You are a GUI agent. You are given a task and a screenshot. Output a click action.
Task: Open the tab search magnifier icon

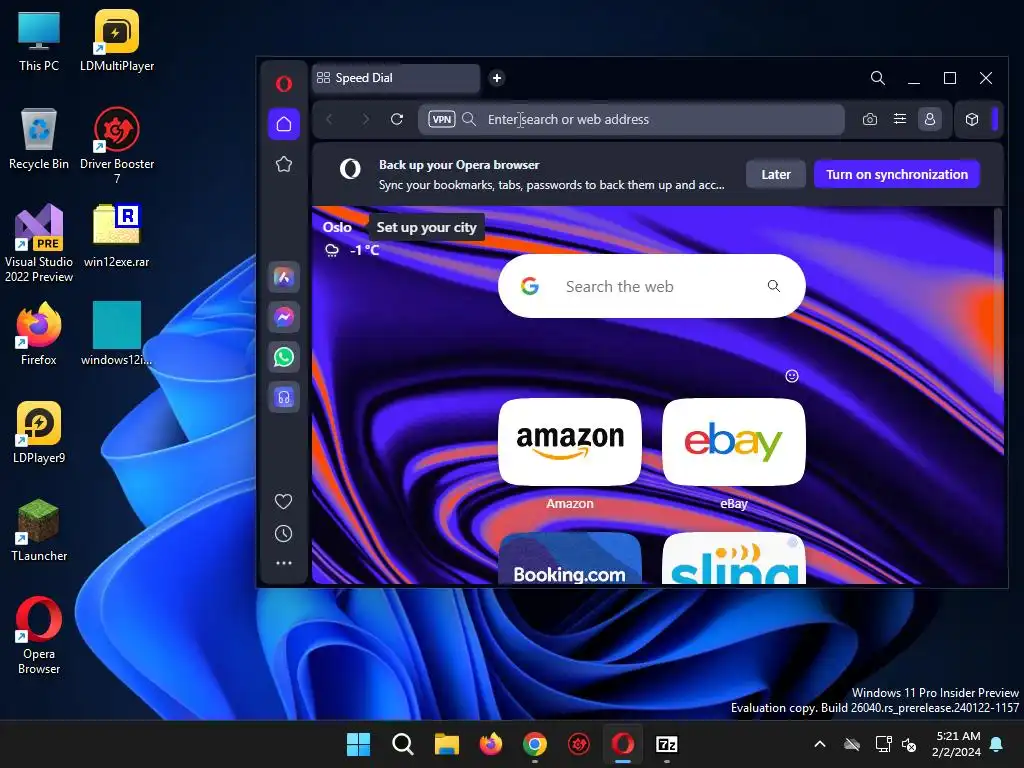(878, 78)
